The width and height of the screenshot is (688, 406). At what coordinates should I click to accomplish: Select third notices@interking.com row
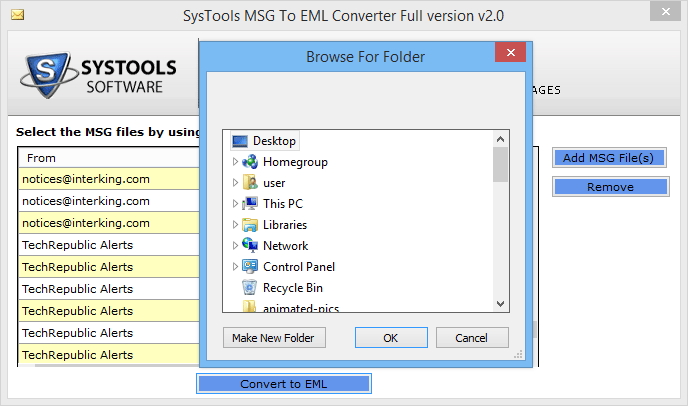pos(108,223)
